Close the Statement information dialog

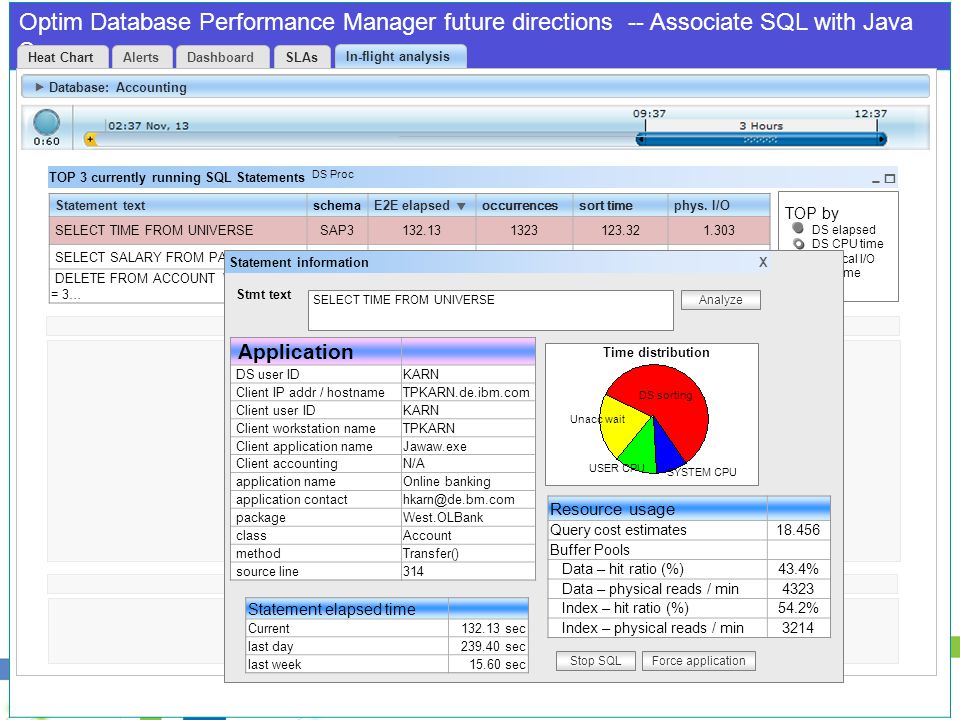coord(763,262)
